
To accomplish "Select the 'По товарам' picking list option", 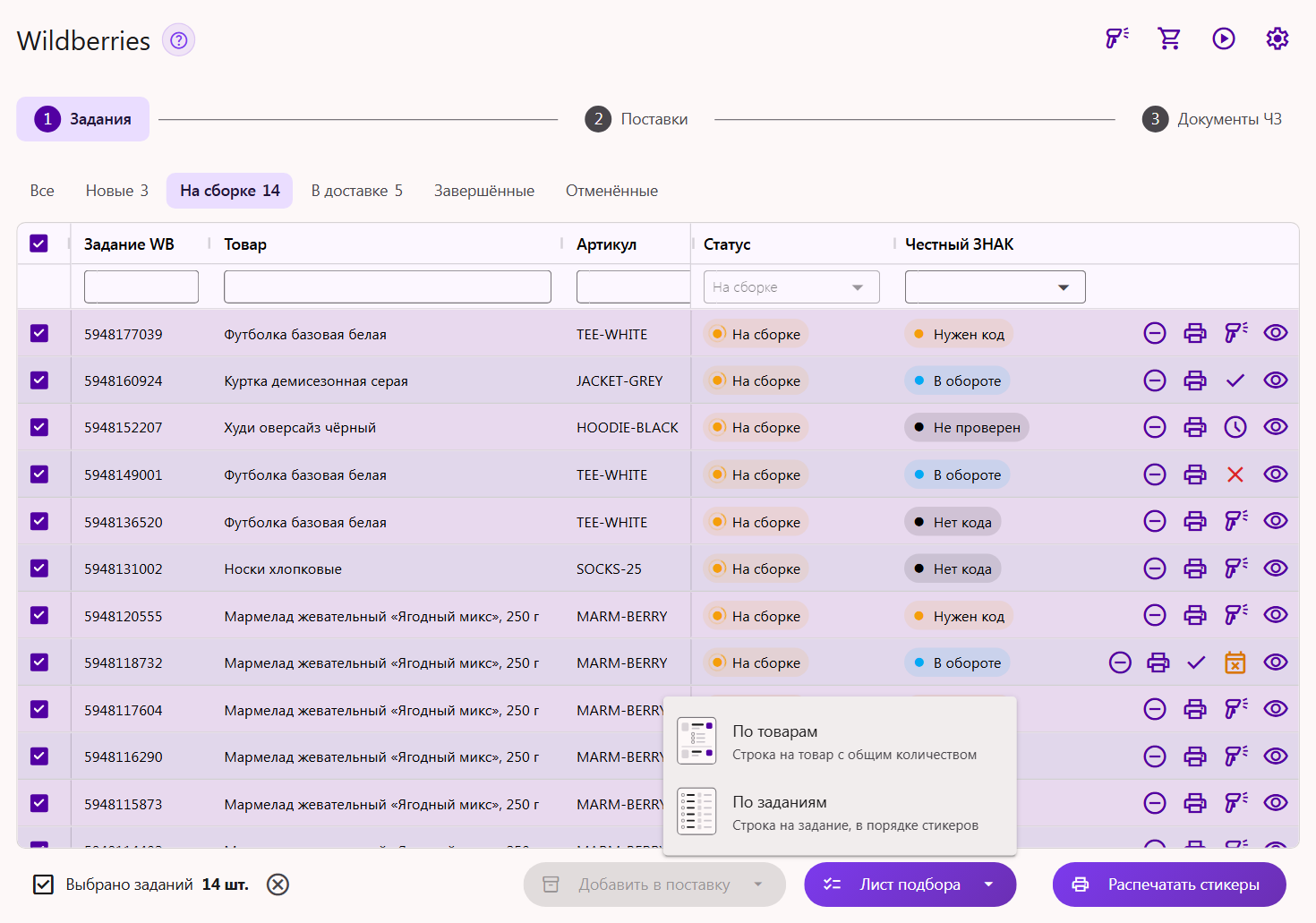I will [x=840, y=742].
